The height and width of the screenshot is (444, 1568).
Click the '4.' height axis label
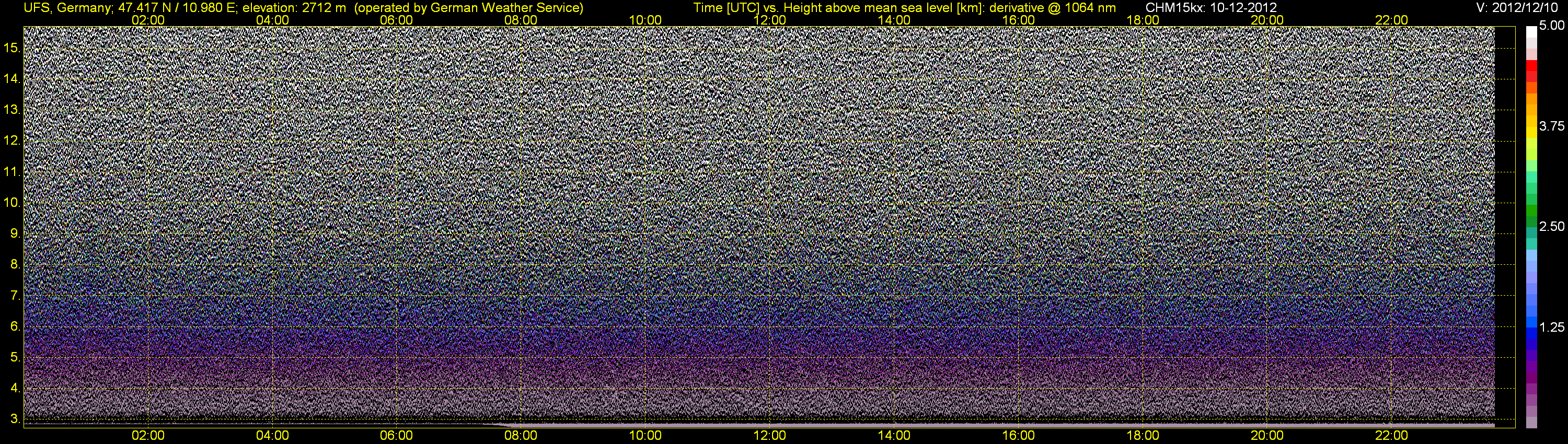(x=15, y=389)
